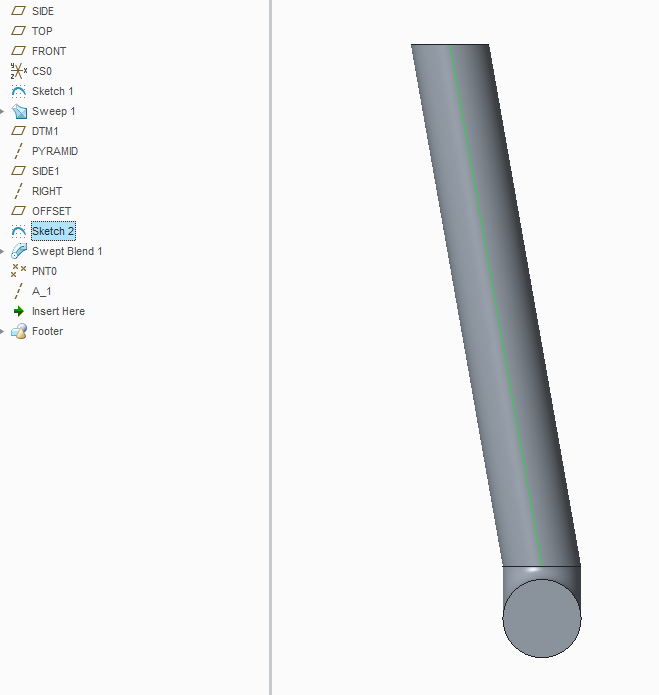The width and height of the screenshot is (659, 695).
Task: Select DTM1 in the model tree
Action: 45,131
